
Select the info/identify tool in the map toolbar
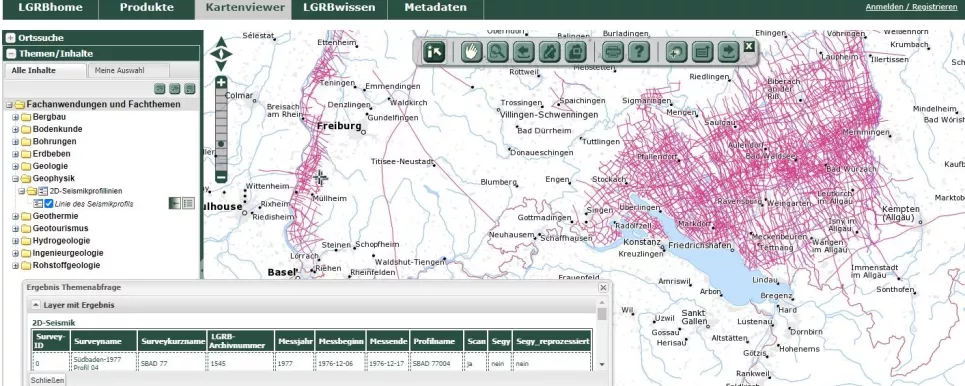tap(434, 52)
